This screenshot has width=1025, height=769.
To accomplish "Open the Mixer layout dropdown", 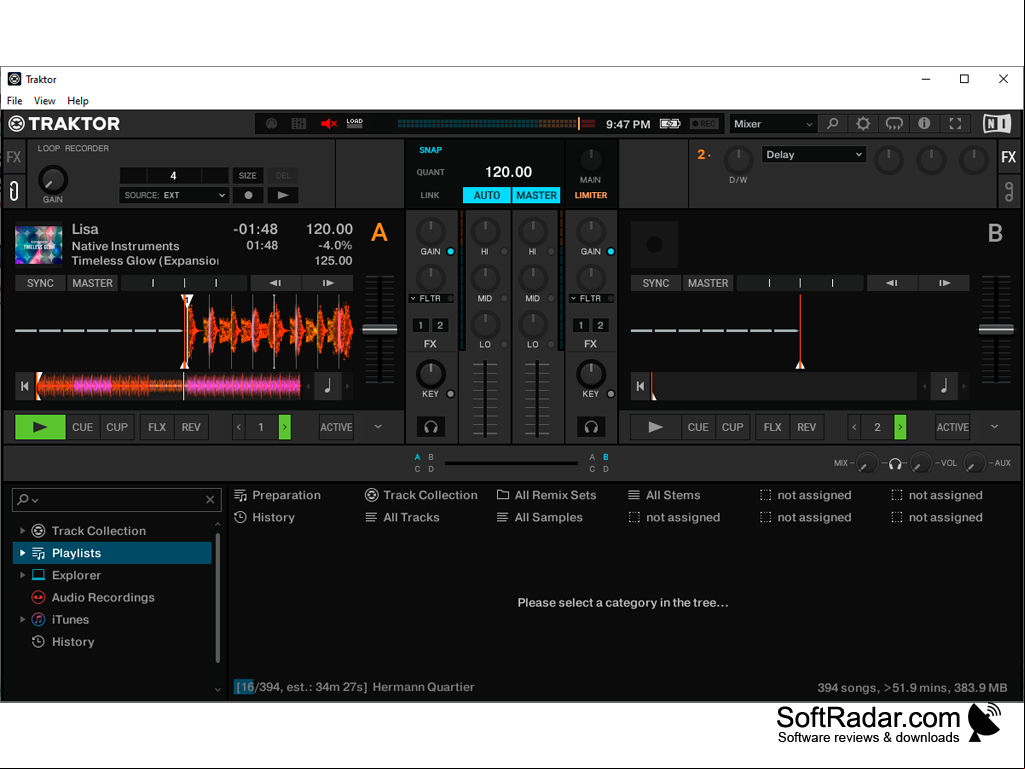I will (773, 124).
